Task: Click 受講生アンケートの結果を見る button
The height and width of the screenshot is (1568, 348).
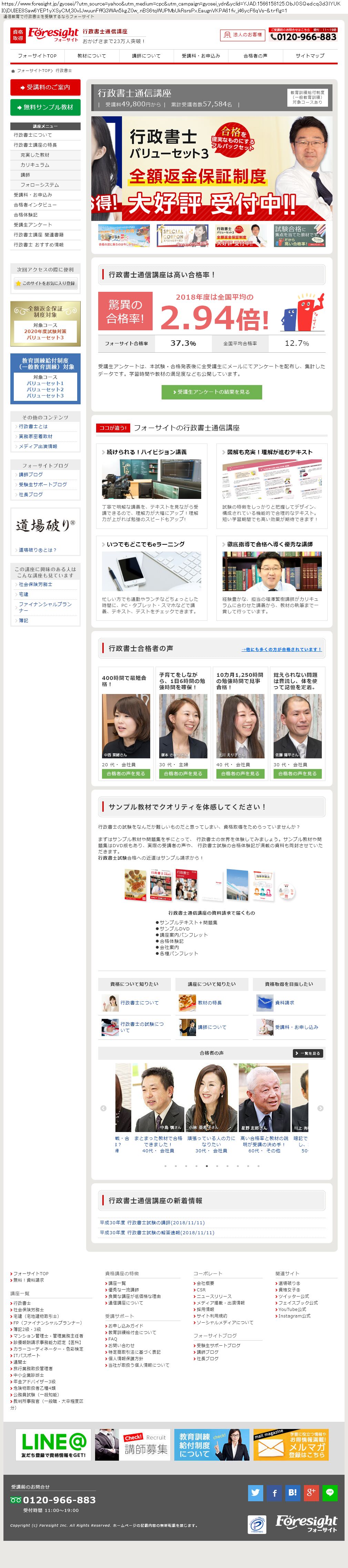Action: click(x=212, y=392)
